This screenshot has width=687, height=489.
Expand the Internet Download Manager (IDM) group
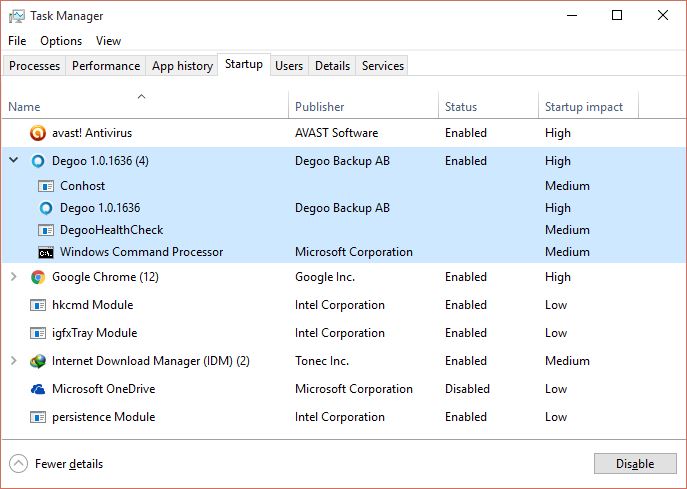(14, 361)
